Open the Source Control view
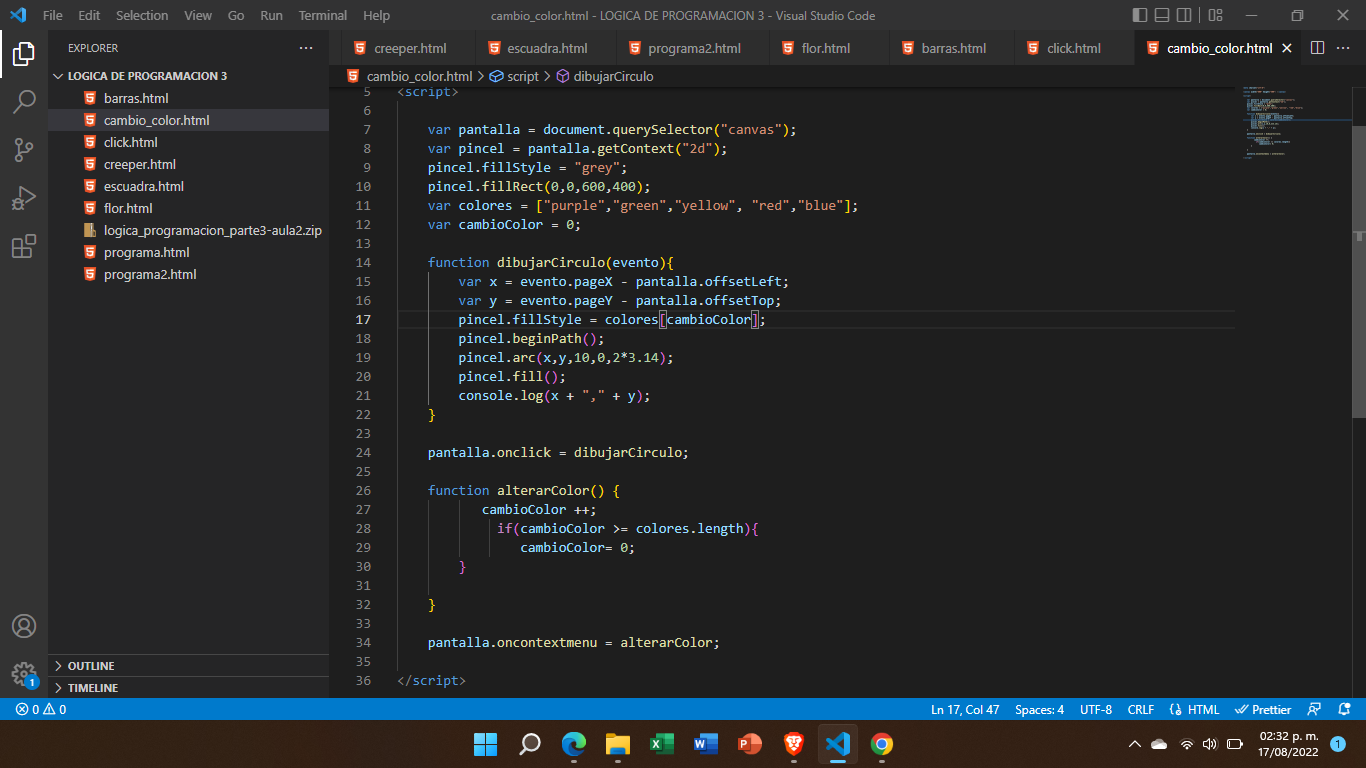1366x768 pixels. 24,150
